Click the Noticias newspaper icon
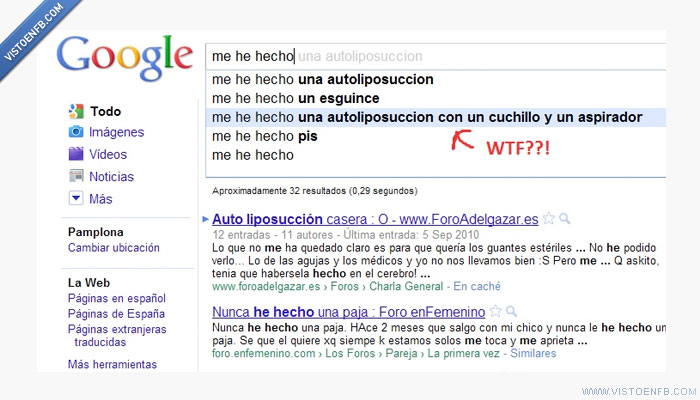Screen dimensions: 700x400 [76, 176]
